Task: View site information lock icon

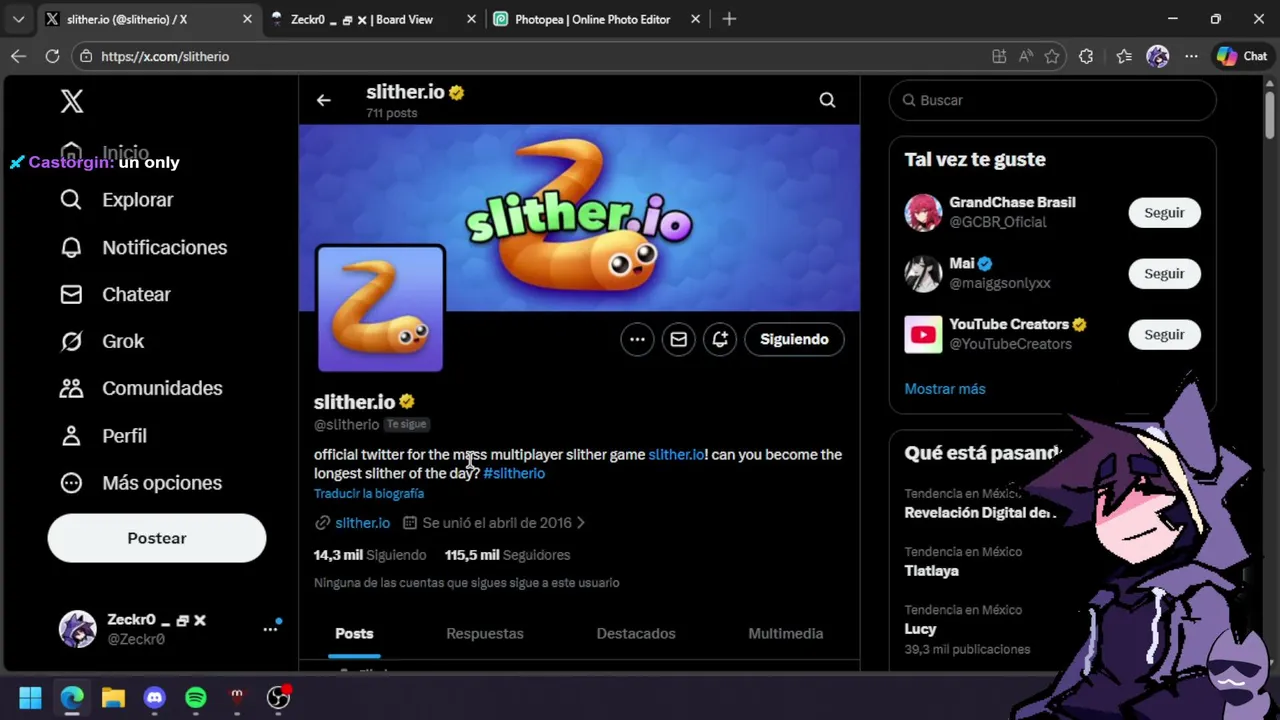Action: click(87, 56)
